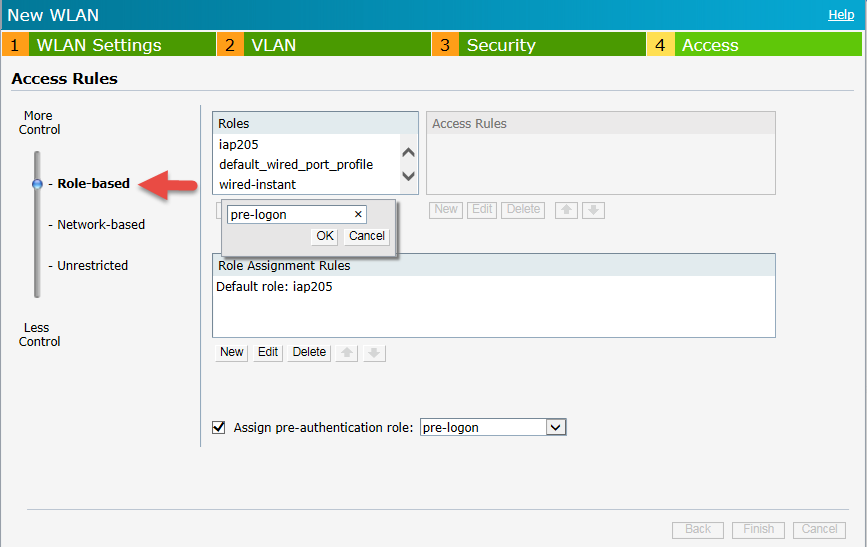Go to VLAN step tab
Image resolution: width=867 pixels, height=547 pixels.
[x=324, y=44]
